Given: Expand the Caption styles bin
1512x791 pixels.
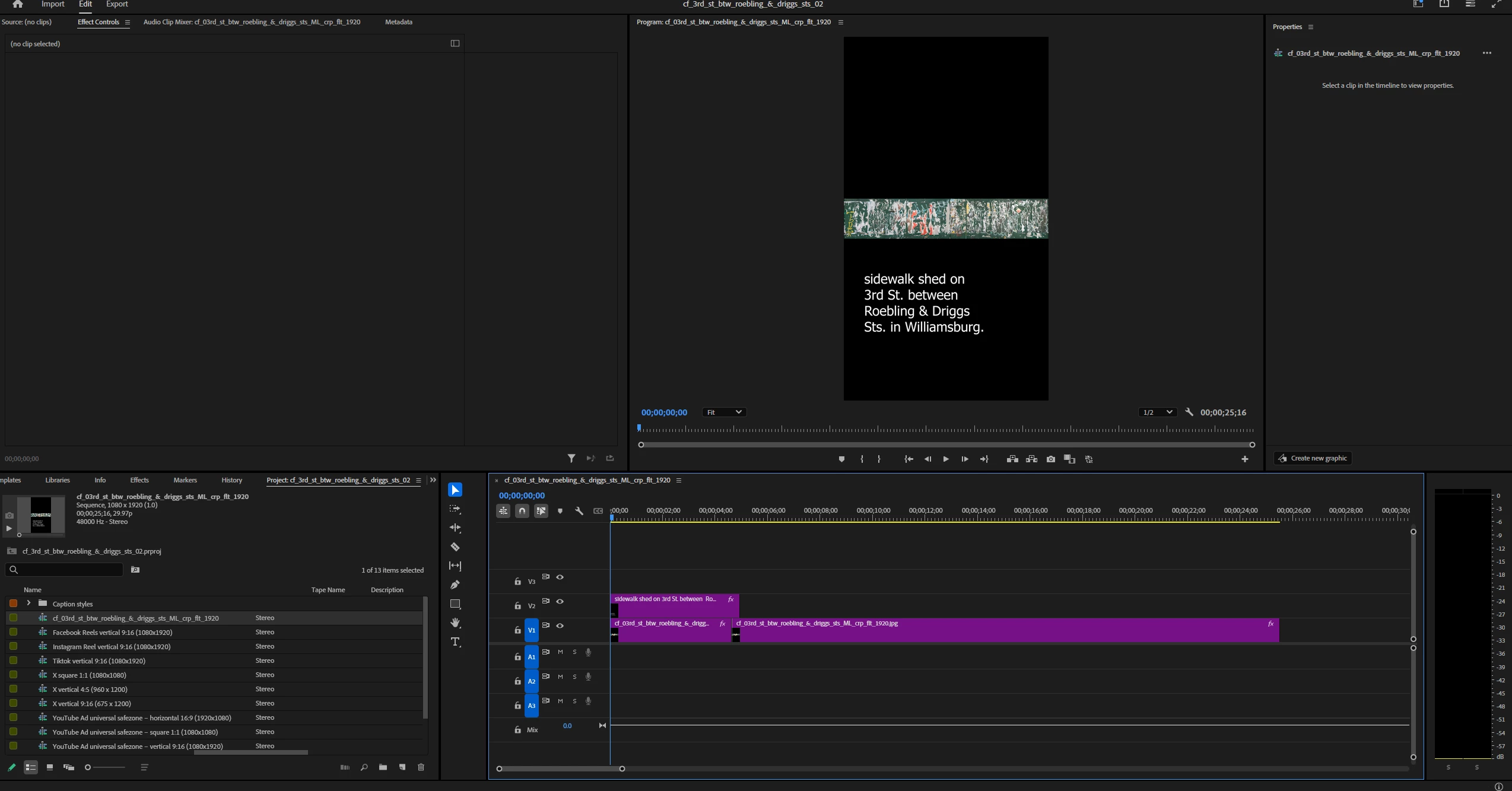Looking at the screenshot, I should click(x=28, y=603).
